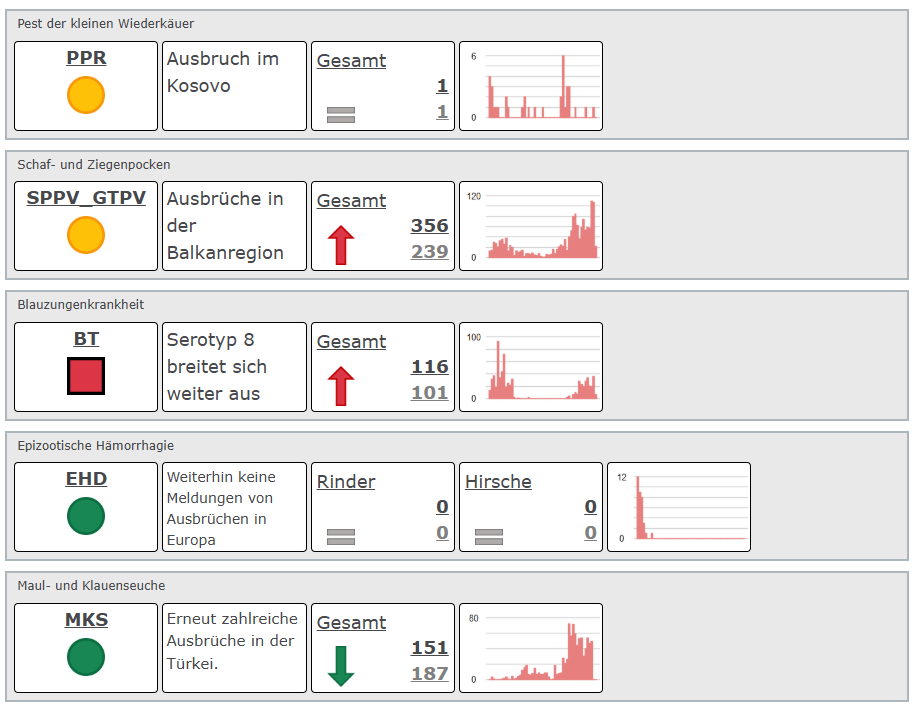
Task: Click the red up arrow in Blauzungenkrankheit
Action: click(341, 386)
